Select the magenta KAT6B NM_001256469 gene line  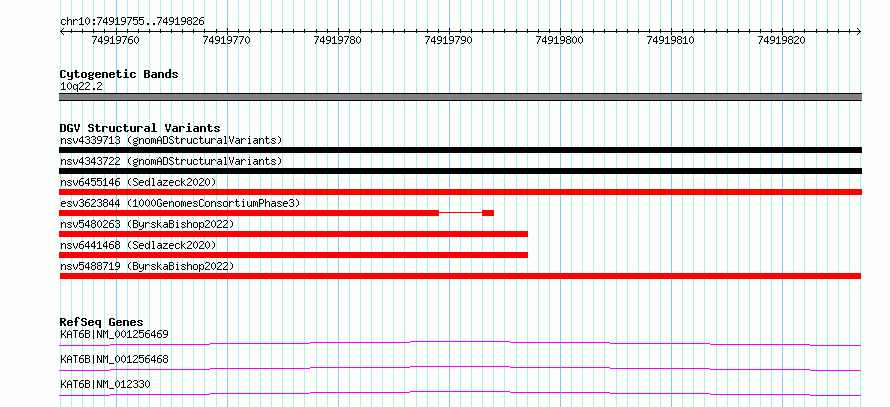(460, 343)
